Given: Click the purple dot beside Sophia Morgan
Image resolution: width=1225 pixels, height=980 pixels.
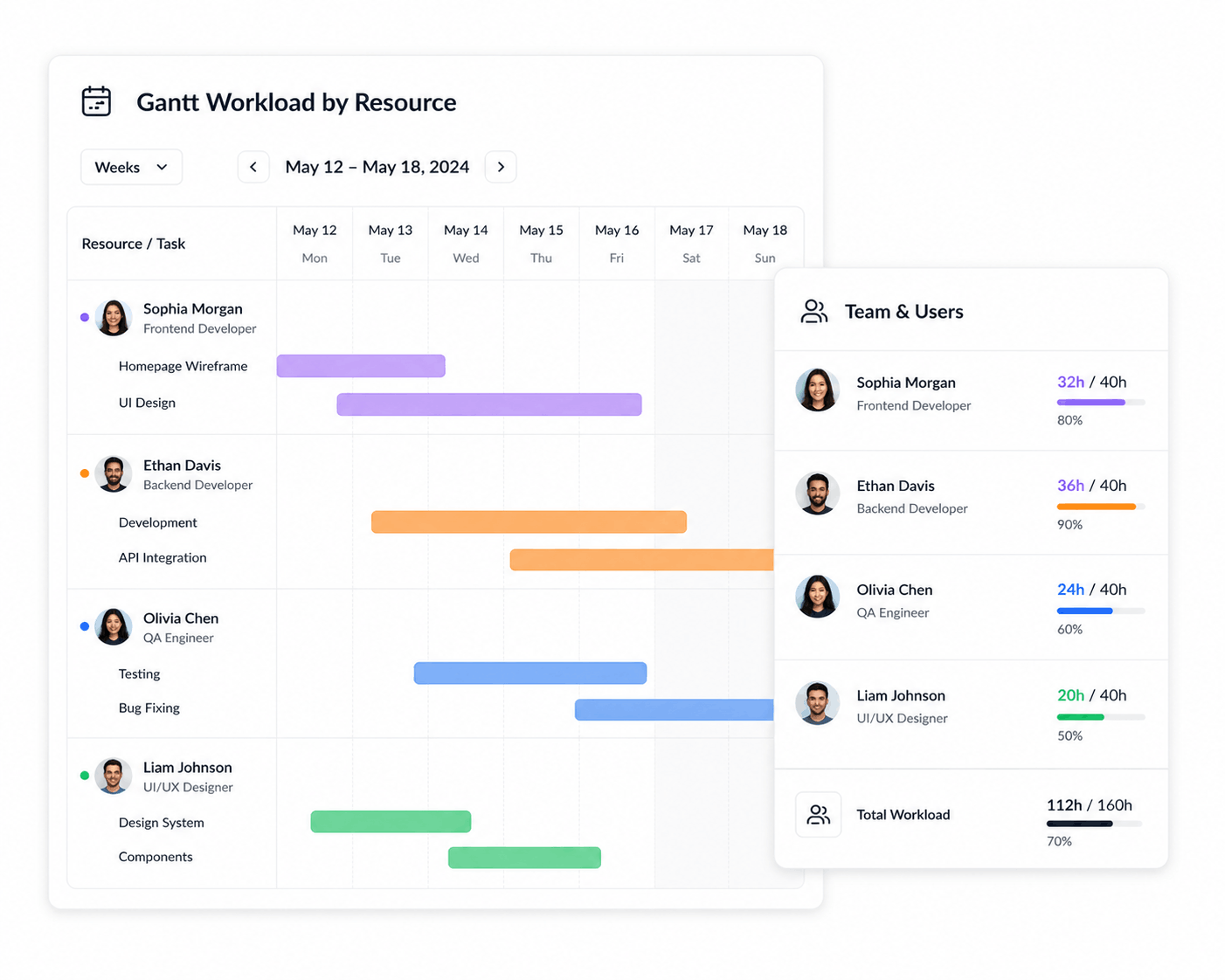Looking at the screenshot, I should [85, 317].
